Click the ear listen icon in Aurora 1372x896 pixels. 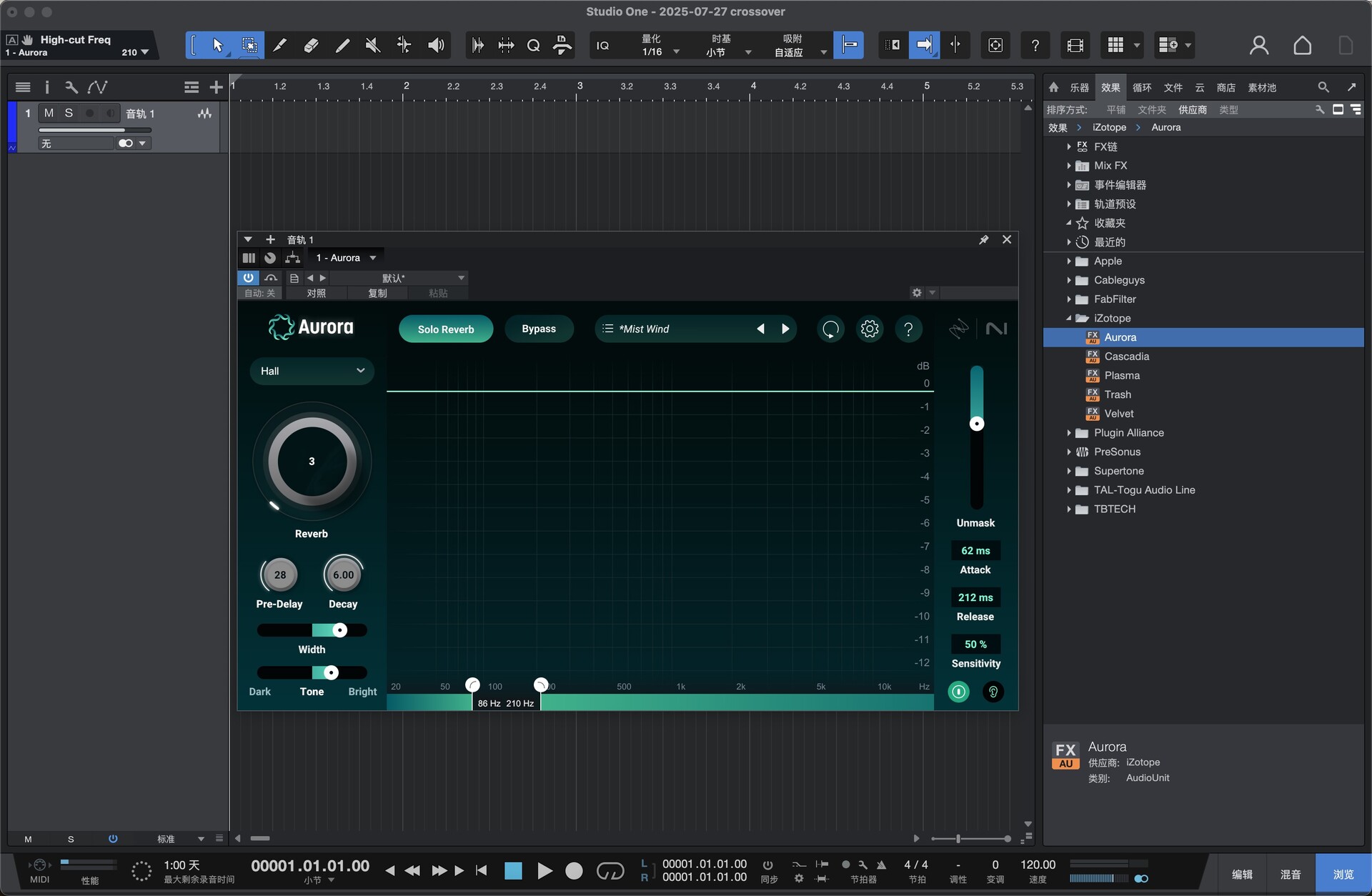(993, 692)
